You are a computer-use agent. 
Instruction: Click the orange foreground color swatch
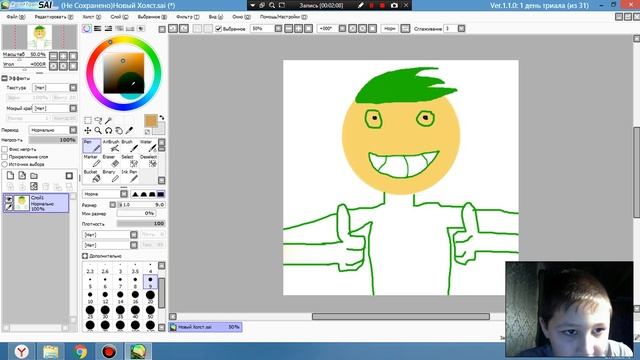pos(151,121)
